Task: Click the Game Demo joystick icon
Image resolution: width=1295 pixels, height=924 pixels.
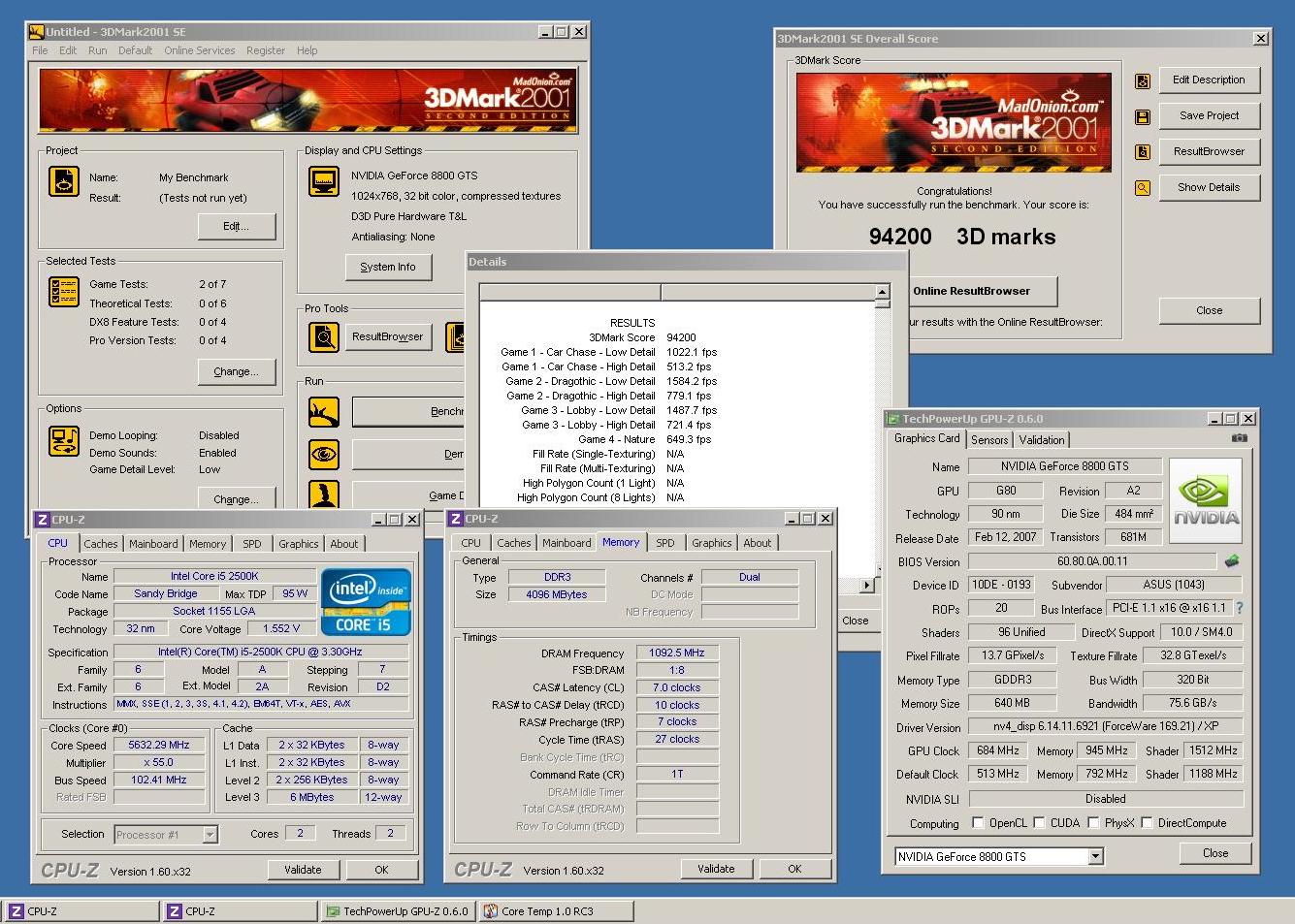Action: [324, 494]
